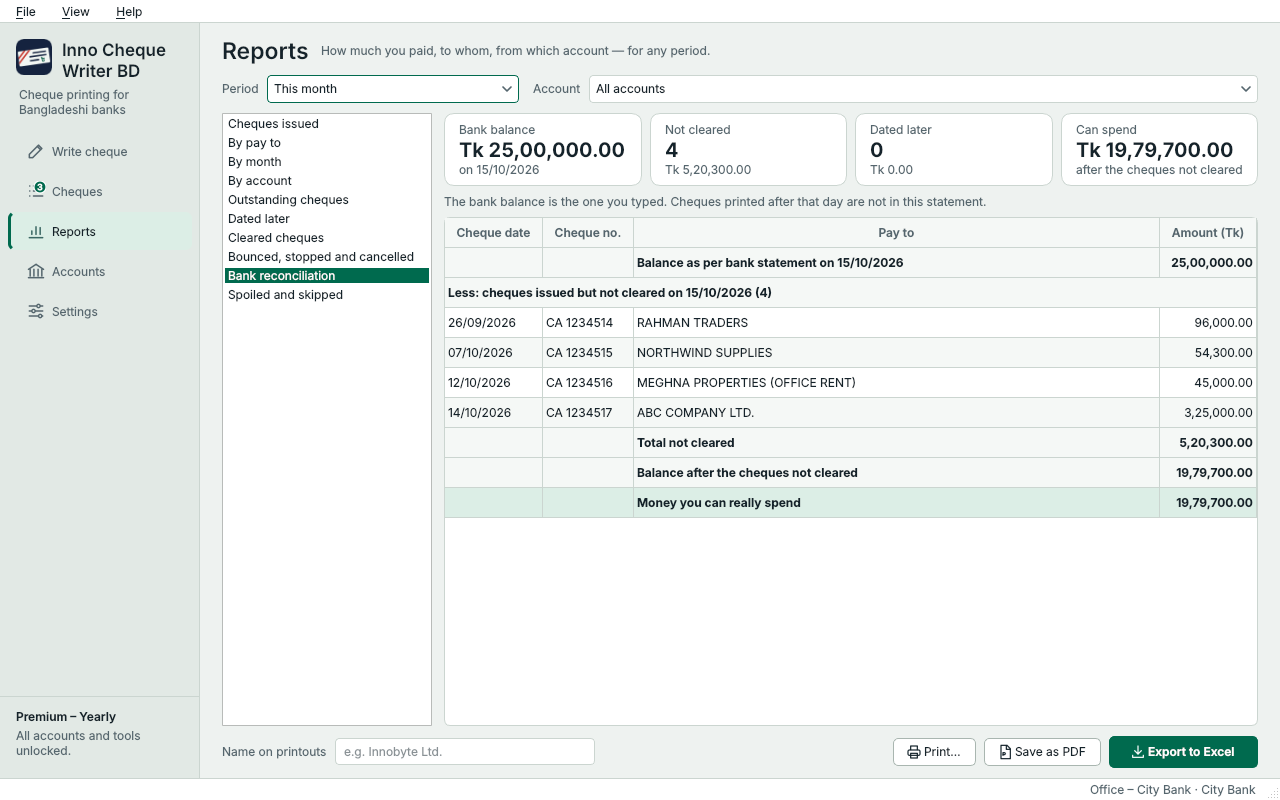Open the Period dropdown showing This month
The width and height of the screenshot is (1280, 800).
(393, 89)
